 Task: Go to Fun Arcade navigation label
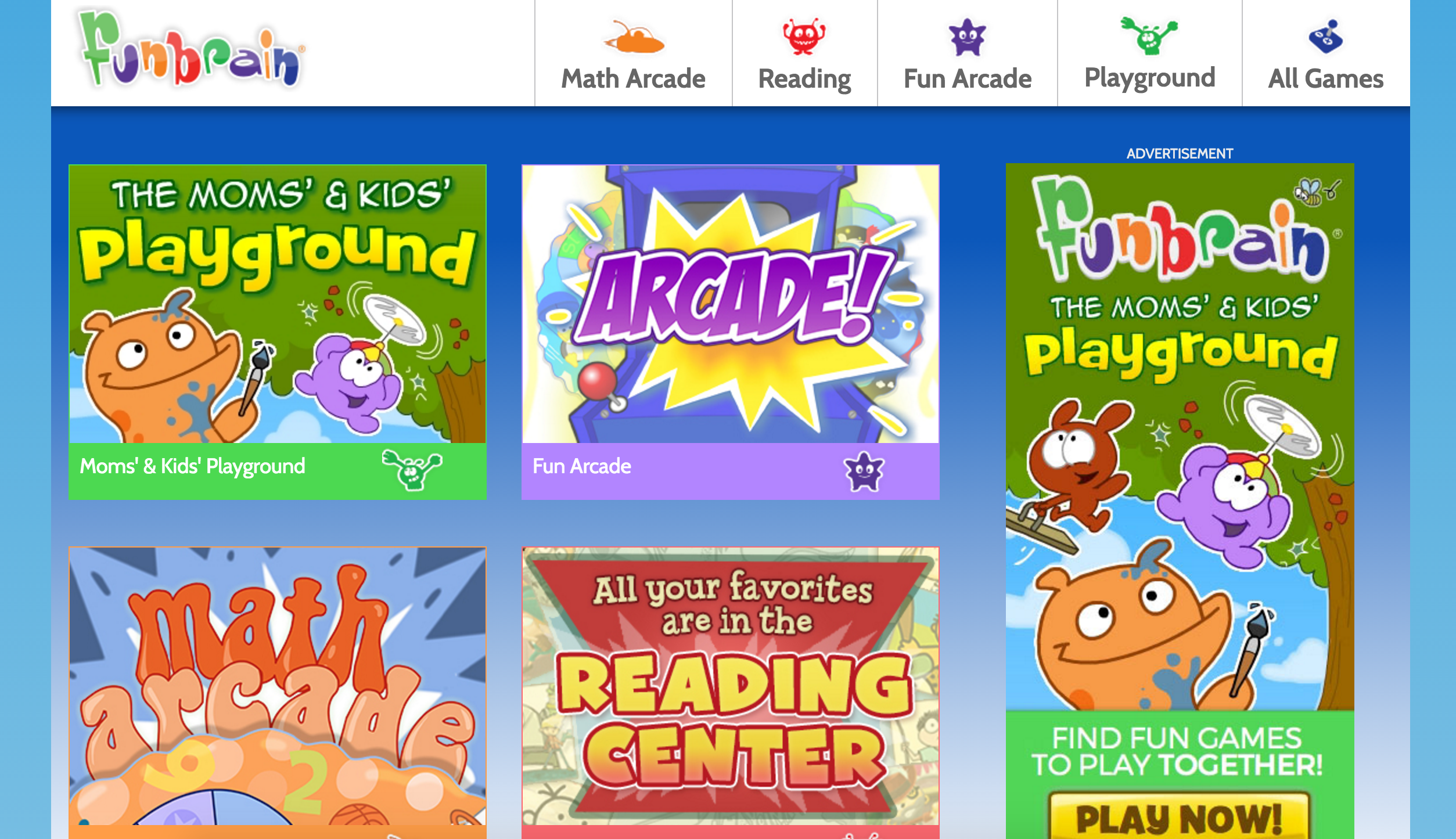(968, 79)
